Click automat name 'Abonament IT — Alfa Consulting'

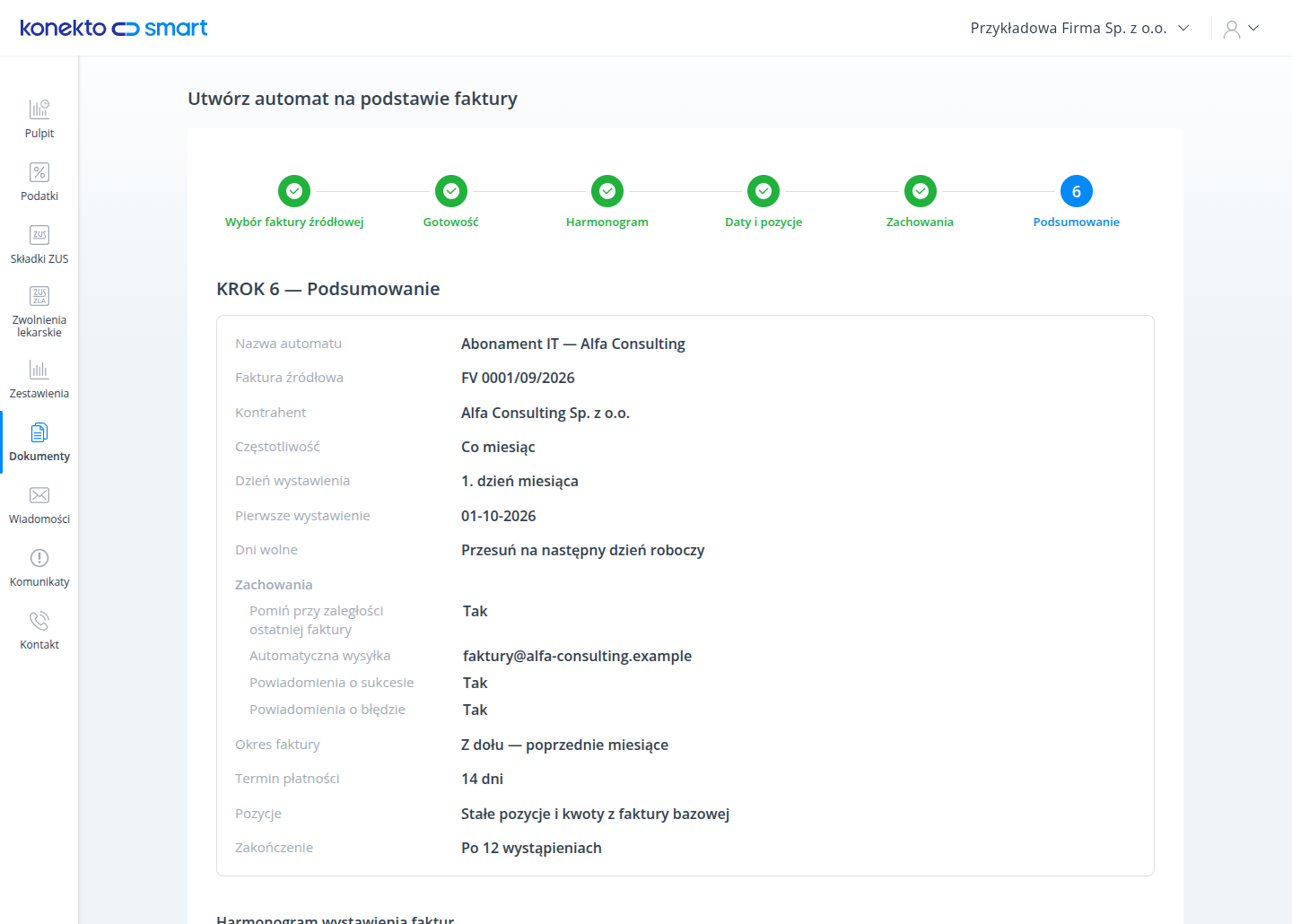pyautogui.click(x=573, y=344)
